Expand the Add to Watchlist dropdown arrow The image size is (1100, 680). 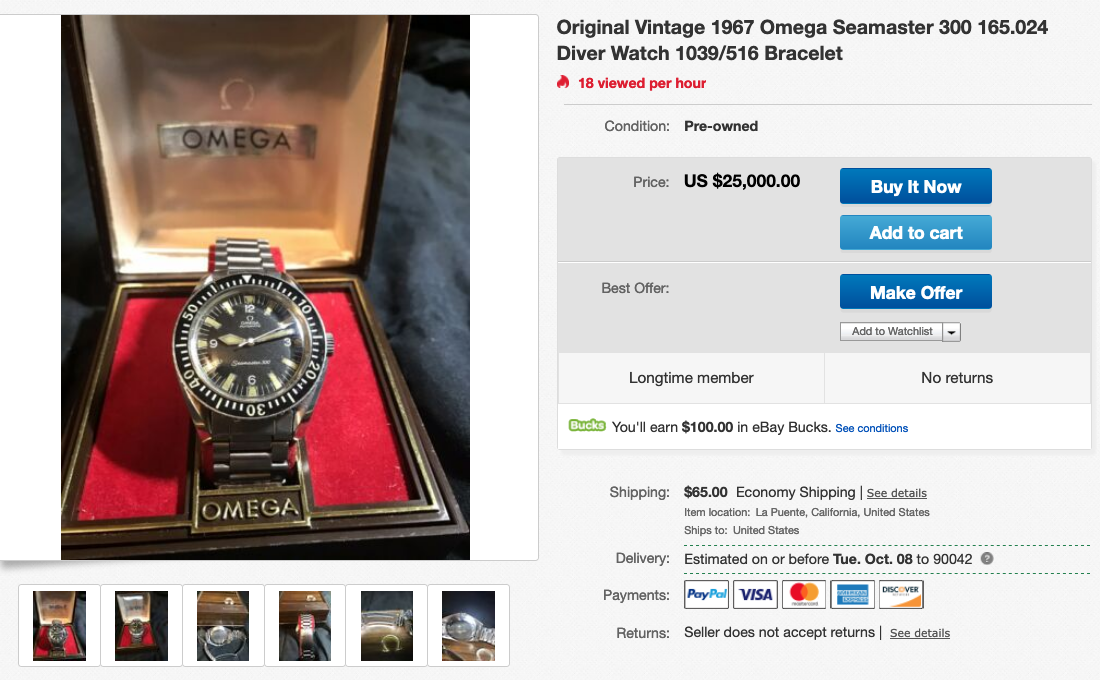click(951, 332)
